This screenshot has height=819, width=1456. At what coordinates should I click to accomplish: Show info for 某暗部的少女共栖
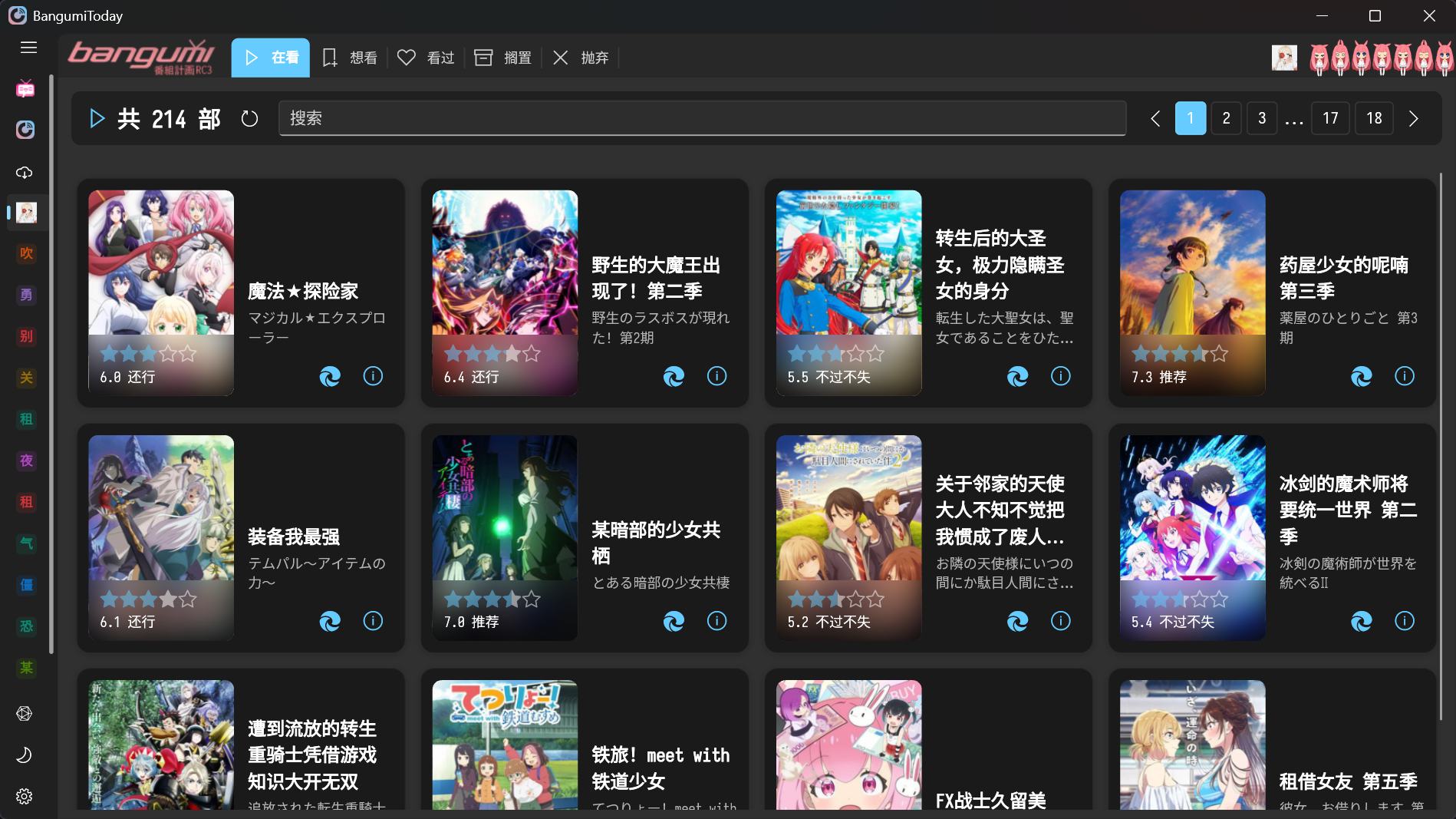pyautogui.click(x=716, y=621)
